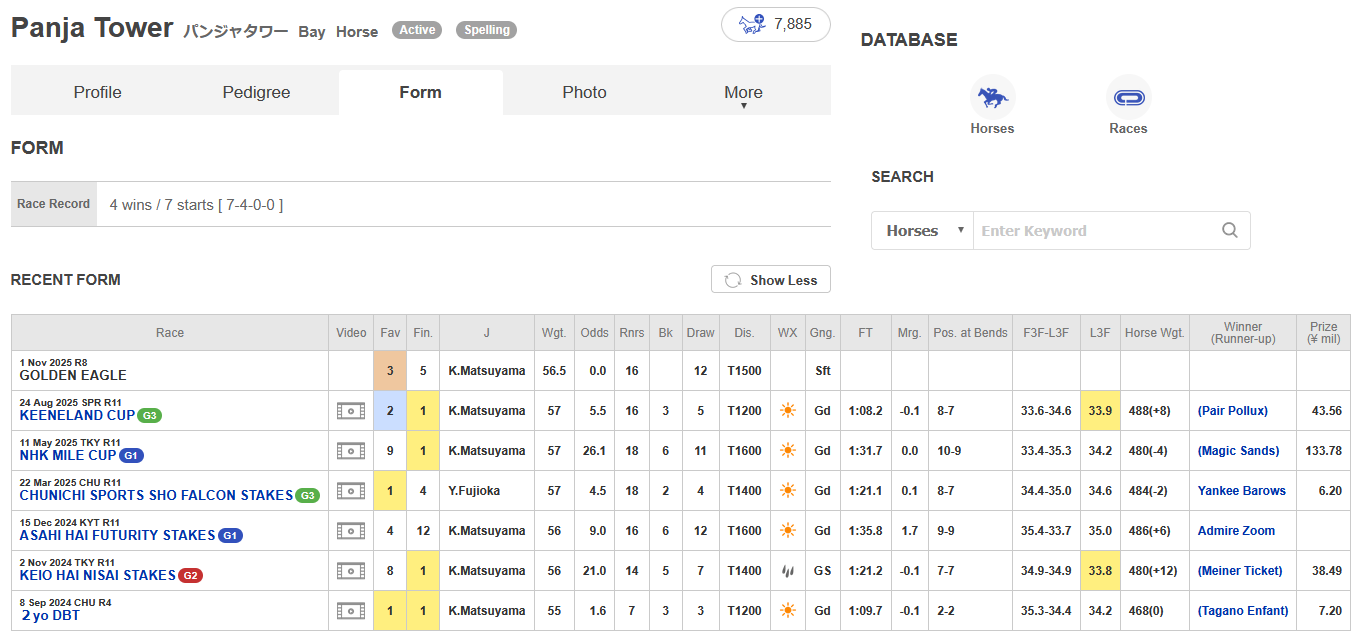
Task: Click the race record 4 wins / 7 starts text
Action: coord(196,204)
